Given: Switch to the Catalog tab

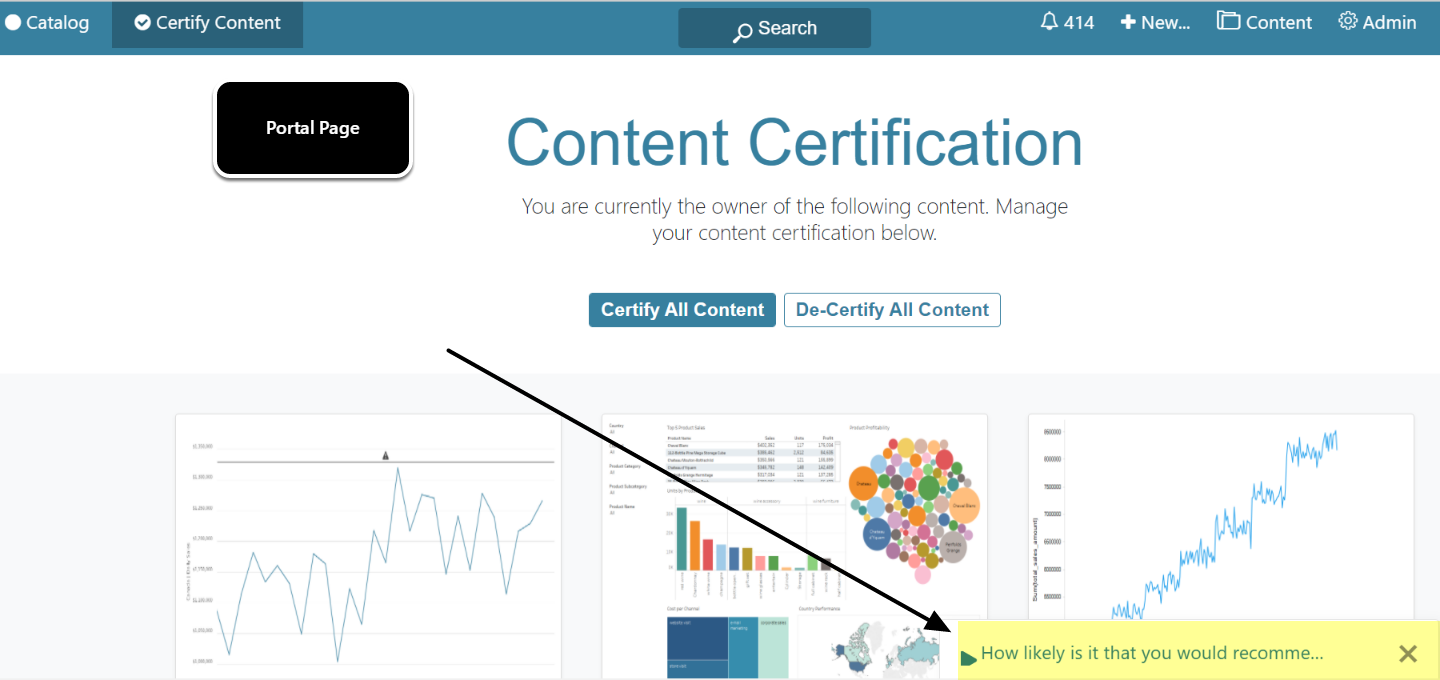Looking at the screenshot, I should (48, 21).
